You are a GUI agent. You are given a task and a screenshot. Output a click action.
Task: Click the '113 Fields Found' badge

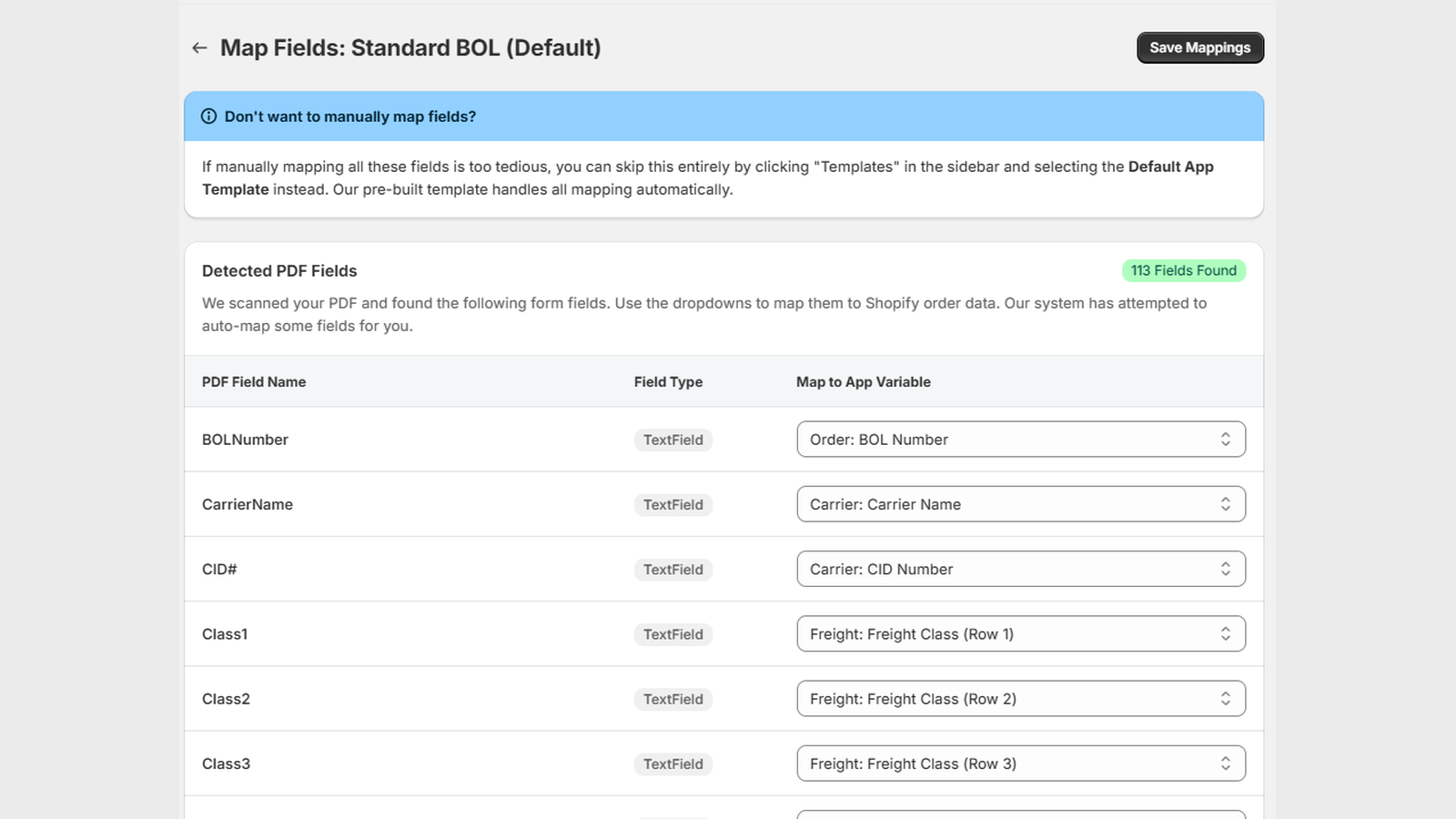(x=1184, y=271)
